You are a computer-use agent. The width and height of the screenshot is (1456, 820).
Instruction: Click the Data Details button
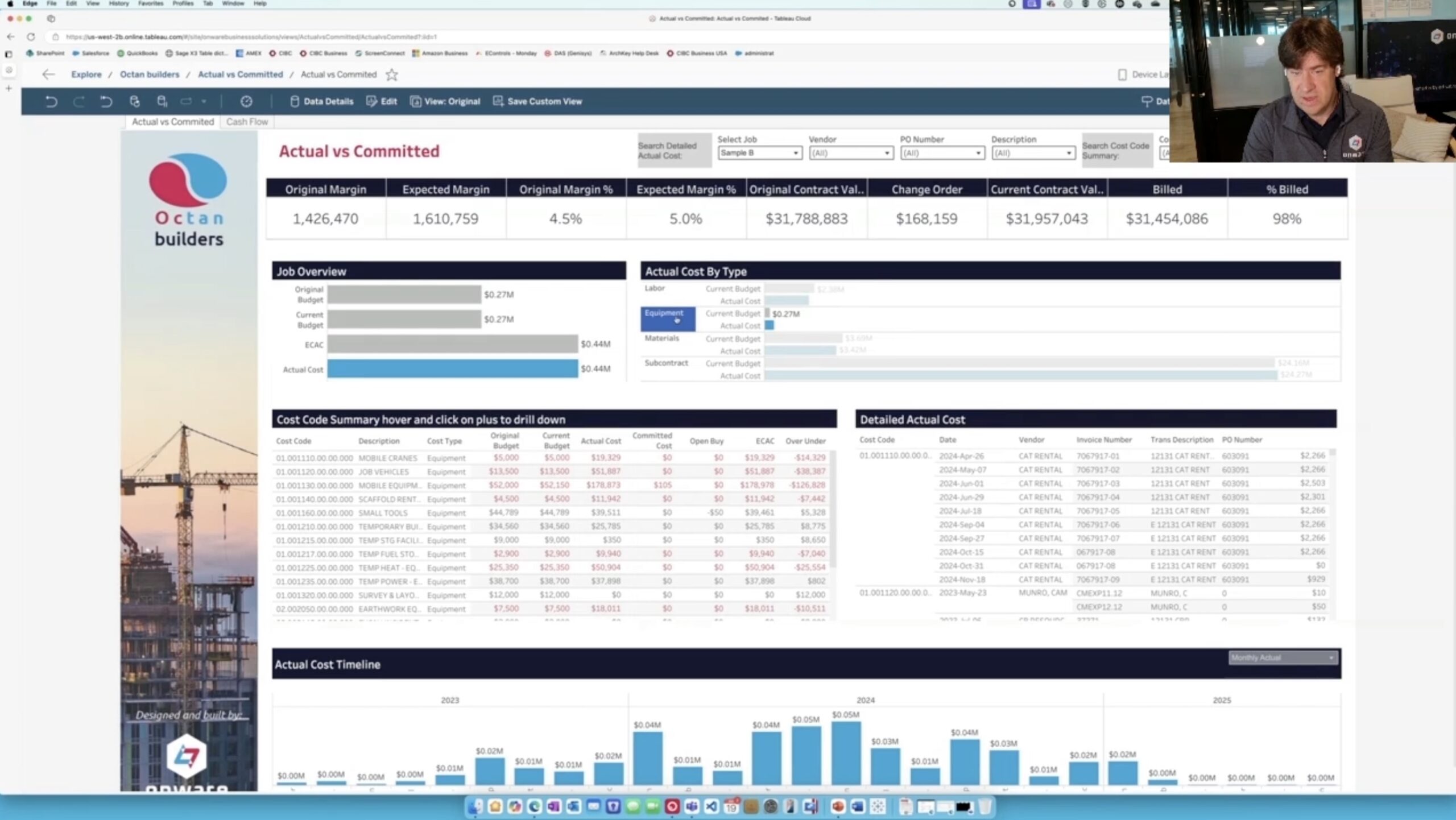pyautogui.click(x=322, y=101)
